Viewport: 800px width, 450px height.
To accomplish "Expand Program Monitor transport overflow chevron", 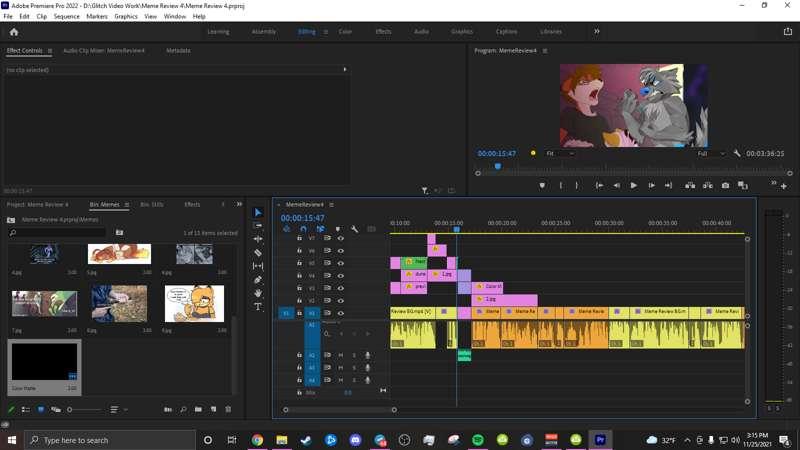I will click(x=773, y=183).
